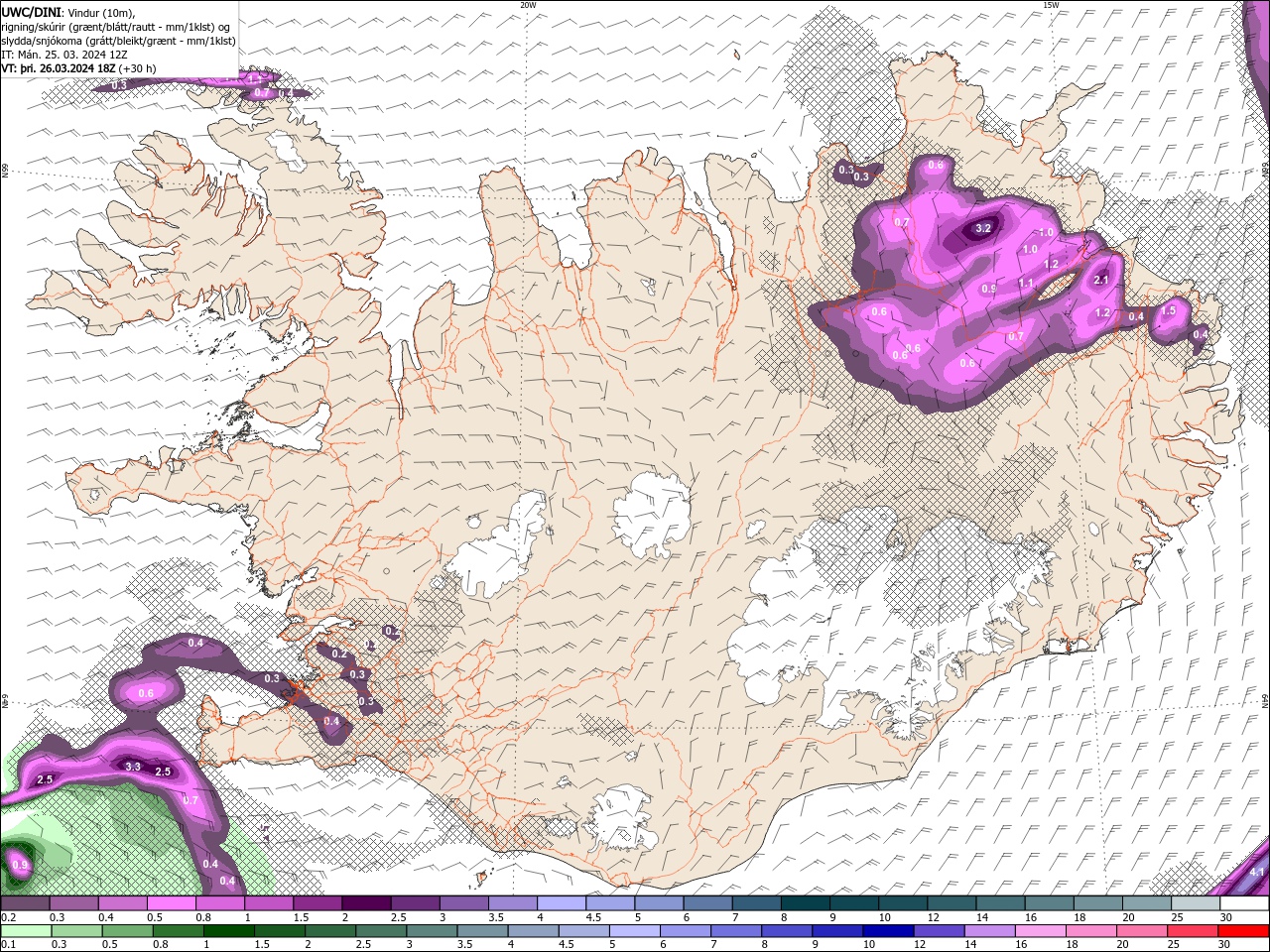Select the bright pink 0.5 snow legend swatch
The height and width of the screenshot is (952, 1270).
(171, 903)
